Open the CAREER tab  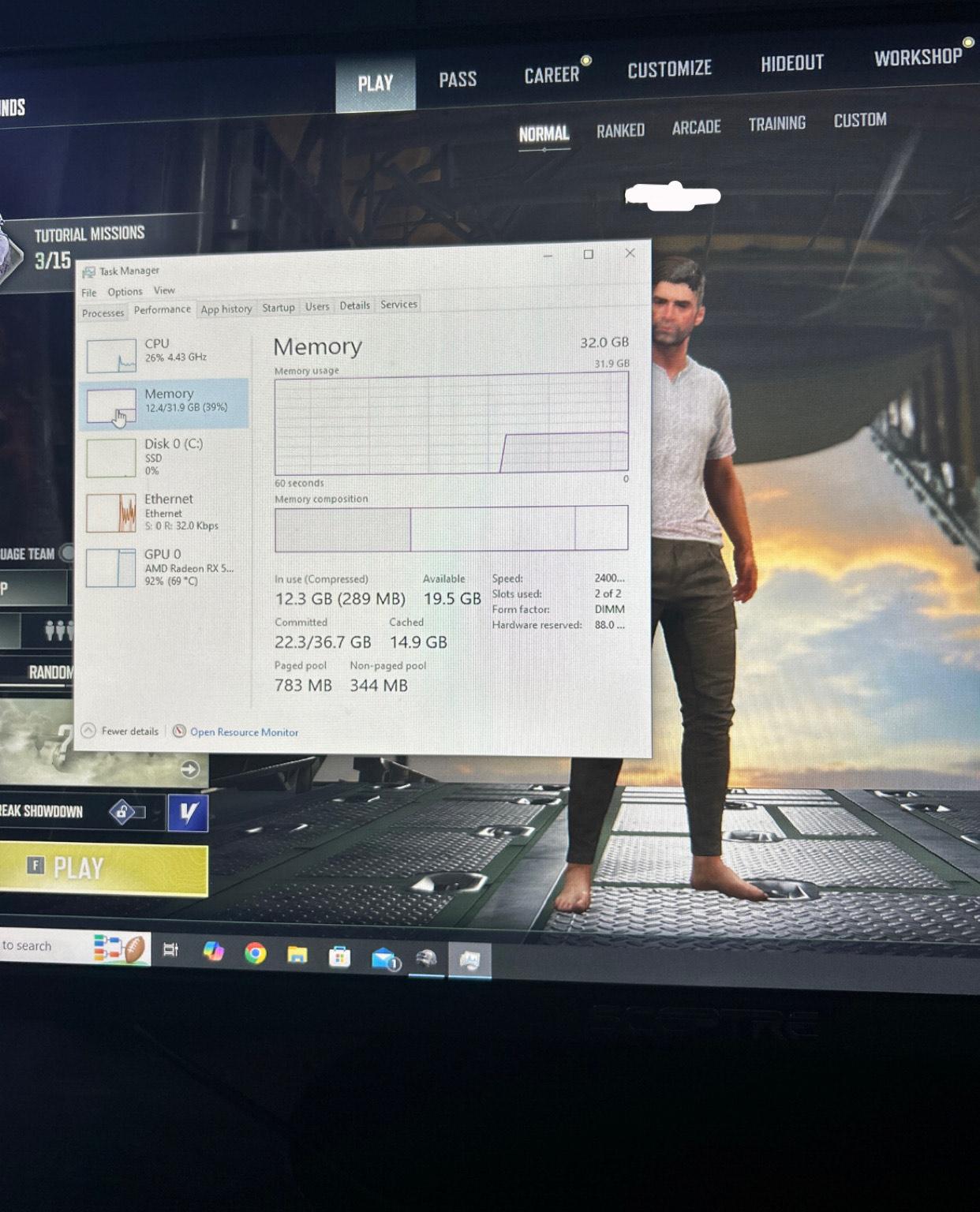pyautogui.click(x=552, y=75)
